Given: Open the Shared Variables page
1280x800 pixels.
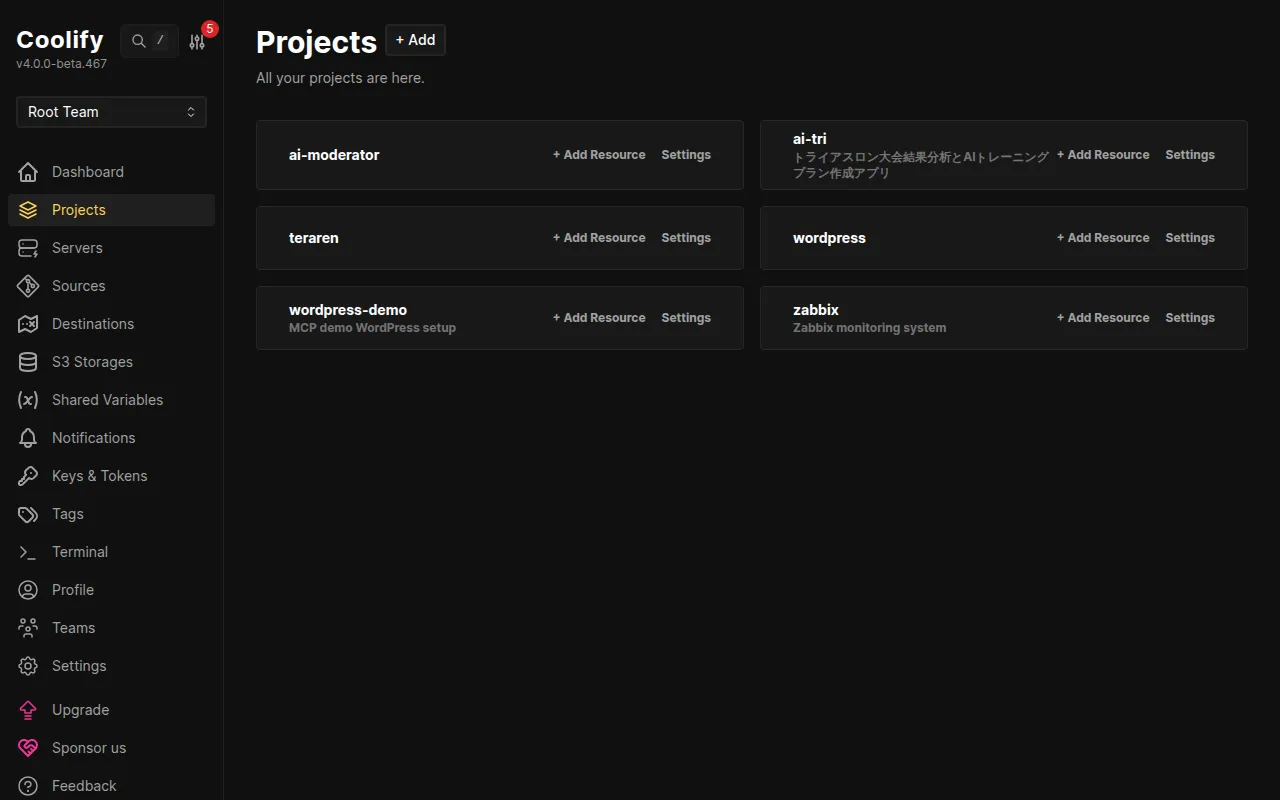Looking at the screenshot, I should 107,399.
